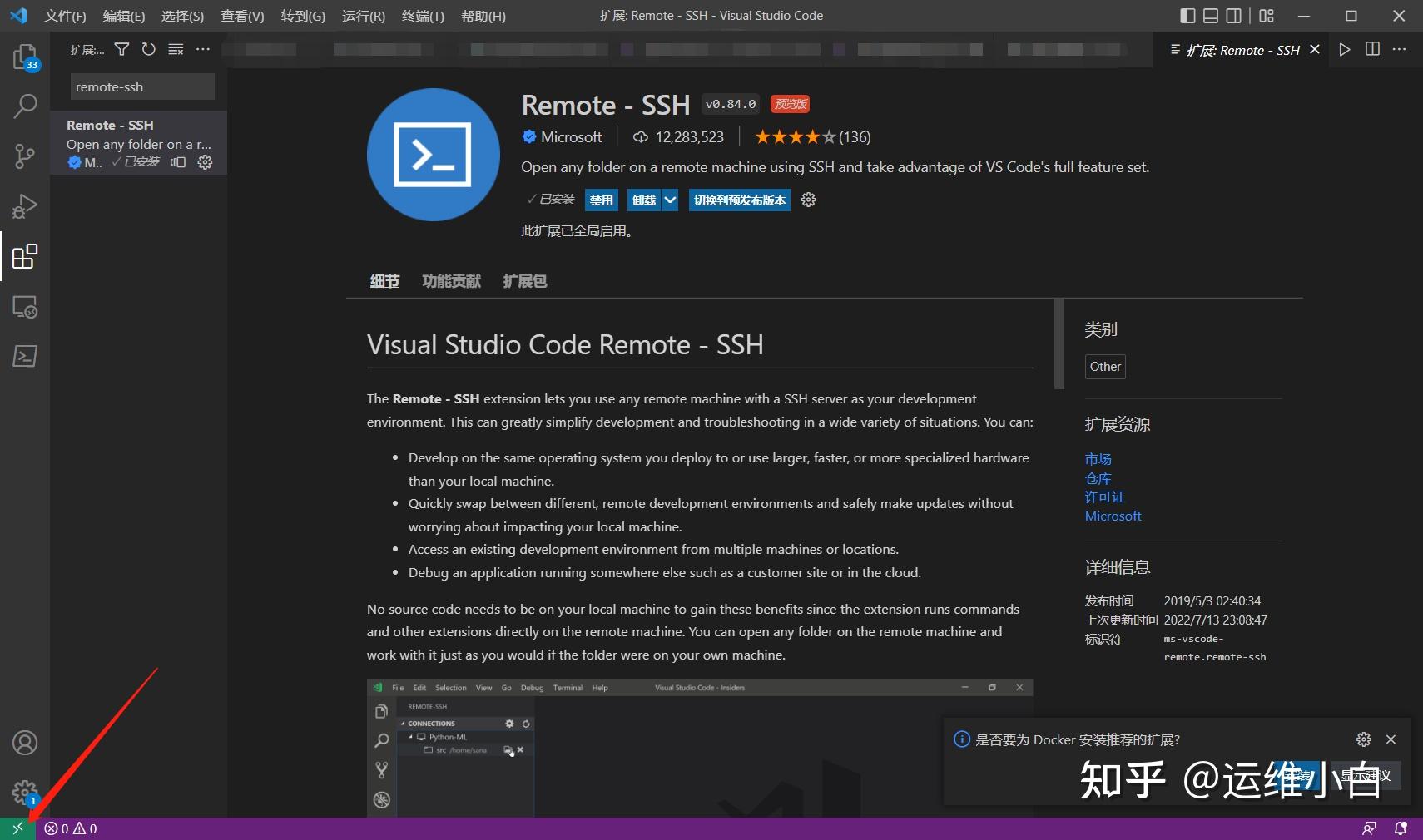Click the ms-vscode-remote.remote-ssh identifier
This screenshot has width=1423, height=840.
pos(1215,648)
